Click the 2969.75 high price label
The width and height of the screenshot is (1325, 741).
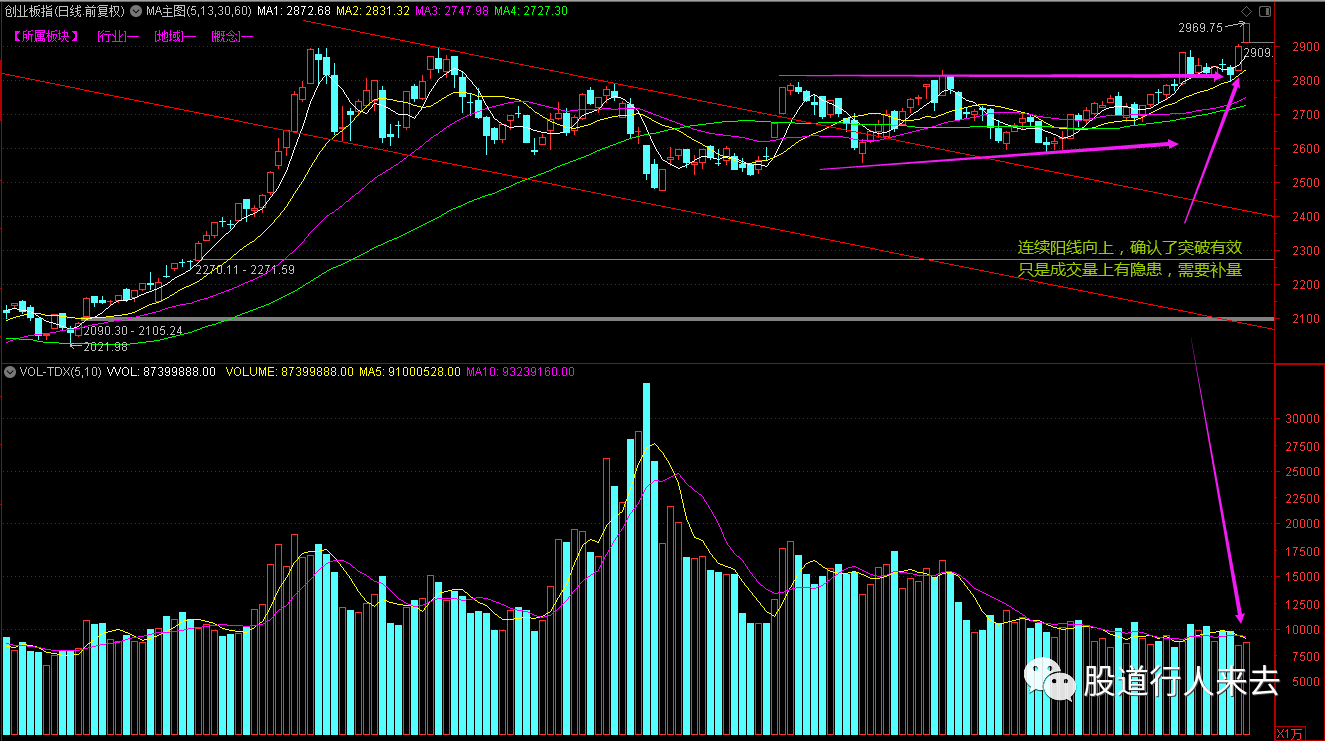click(1201, 28)
